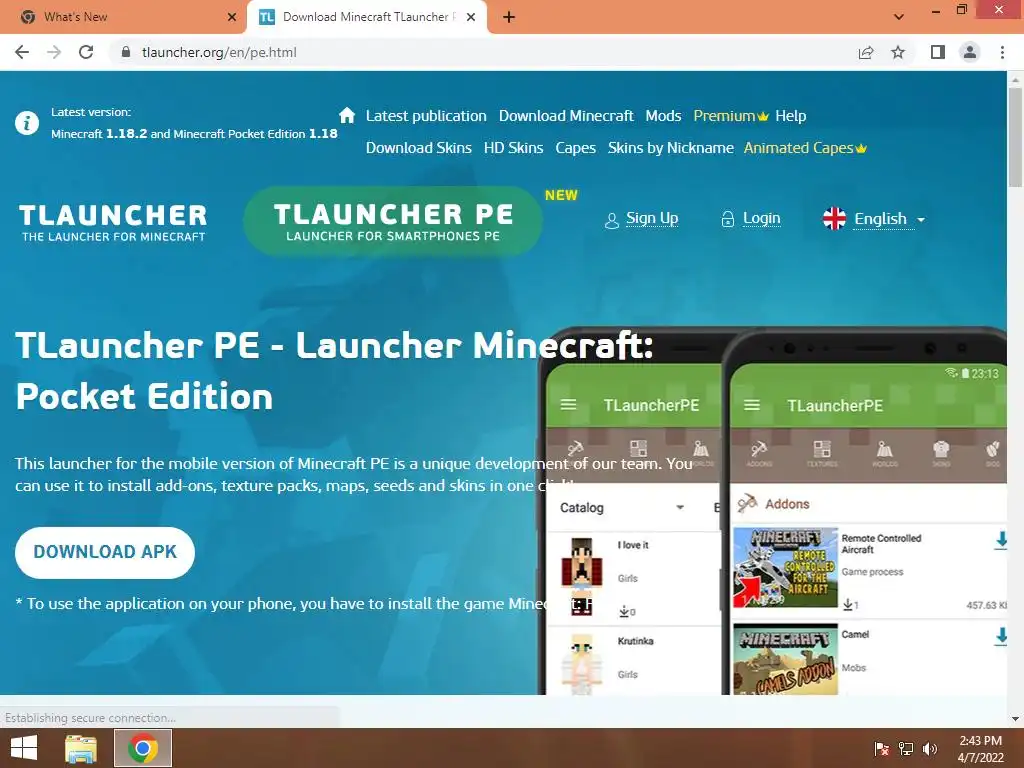This screenshot has height=768, width=1024.
Task: Open Skins by Nickname link
Action: tap(671, 148)
